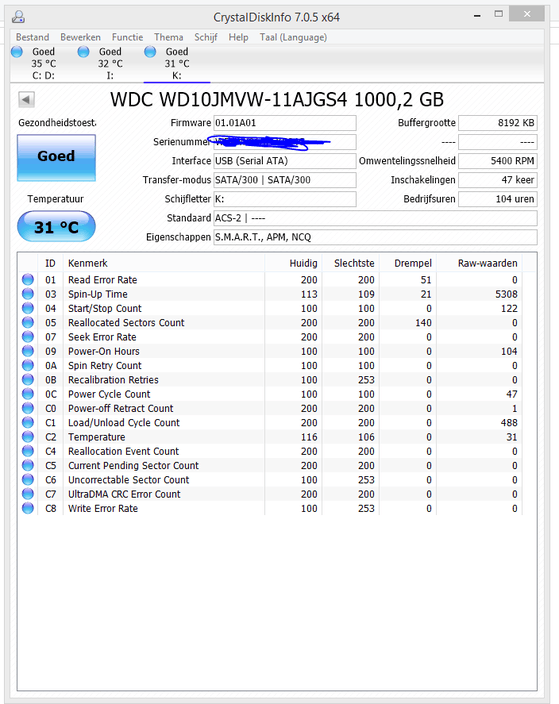
Task: Open the Bewerken menu
Action: click(80, 37)
